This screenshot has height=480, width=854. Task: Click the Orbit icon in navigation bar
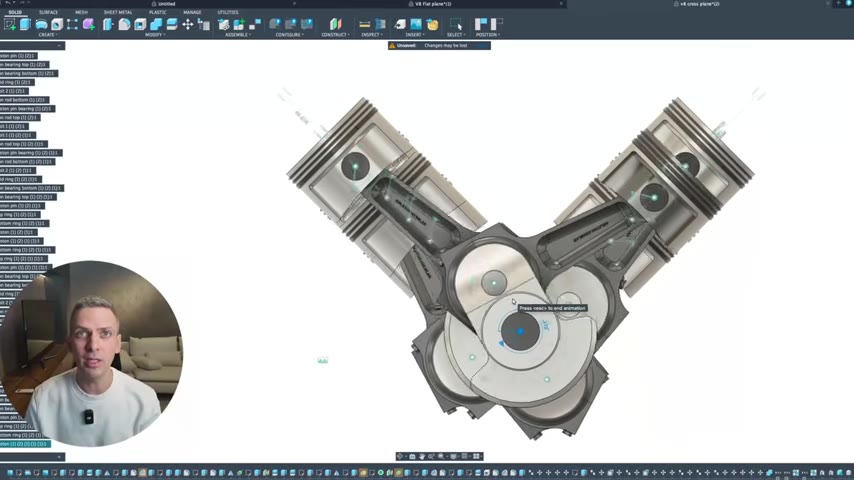(x=400, y=457)
